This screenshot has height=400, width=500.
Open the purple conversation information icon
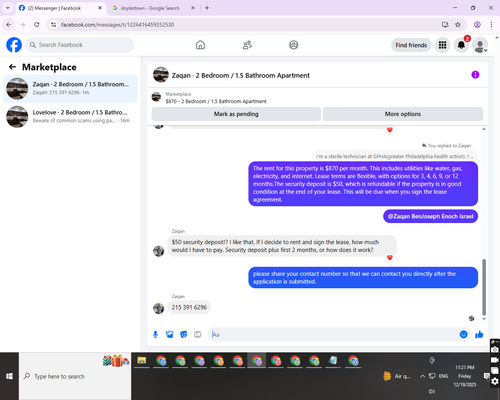[475, 75]
